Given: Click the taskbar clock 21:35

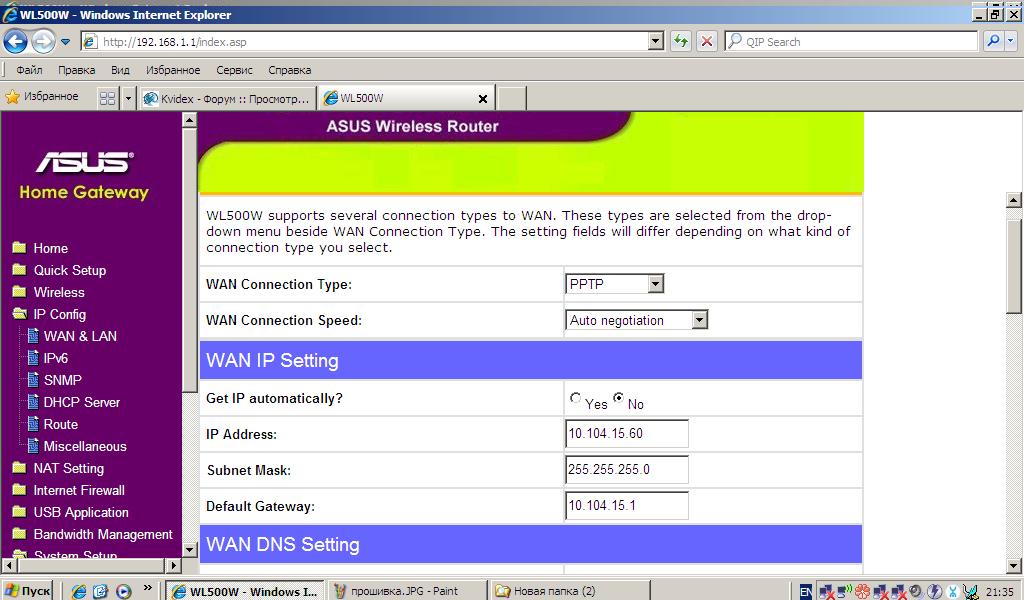Looking at the screenshot, I should 1000,592.
